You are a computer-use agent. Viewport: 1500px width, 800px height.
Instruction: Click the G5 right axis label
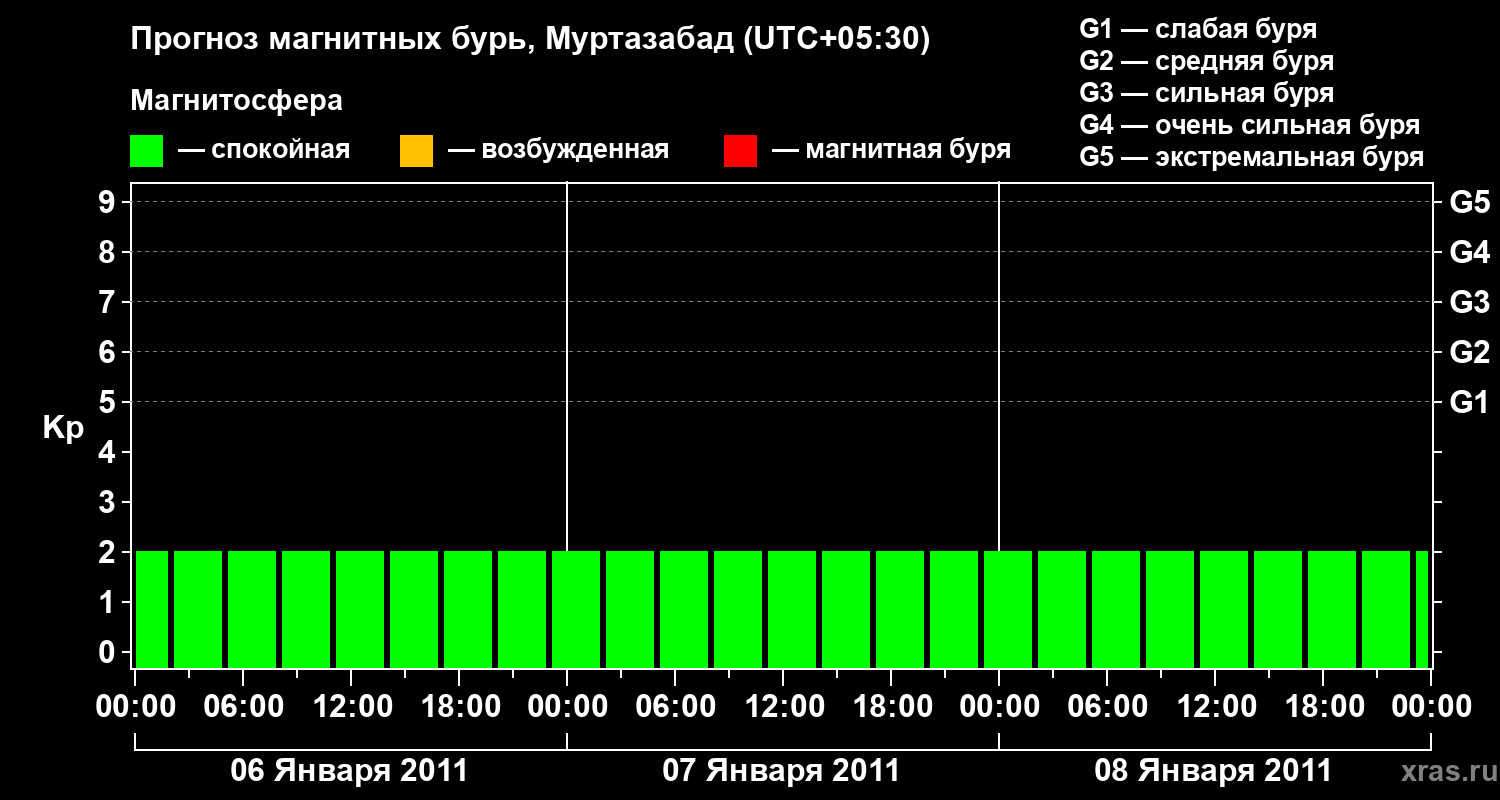tap(1469, 203)
